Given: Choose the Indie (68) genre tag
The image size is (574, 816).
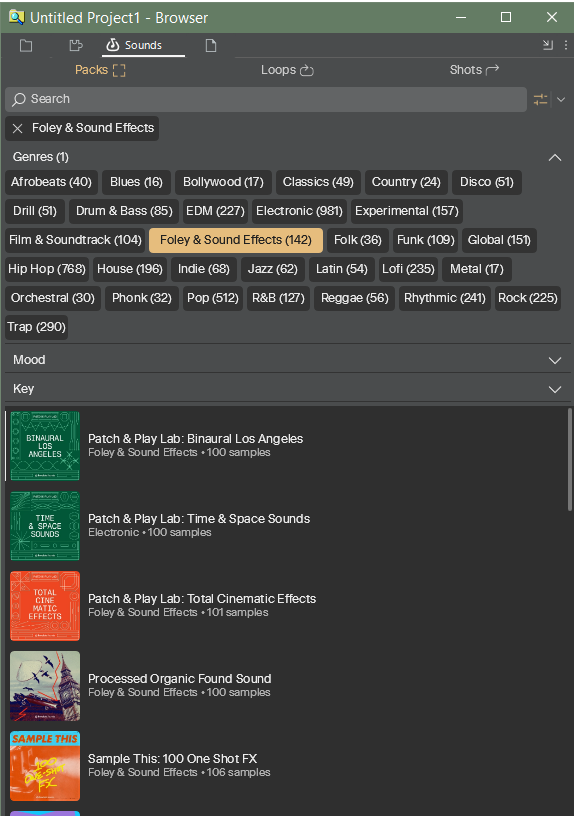Looking at the screenshot, I should point(203,270).
